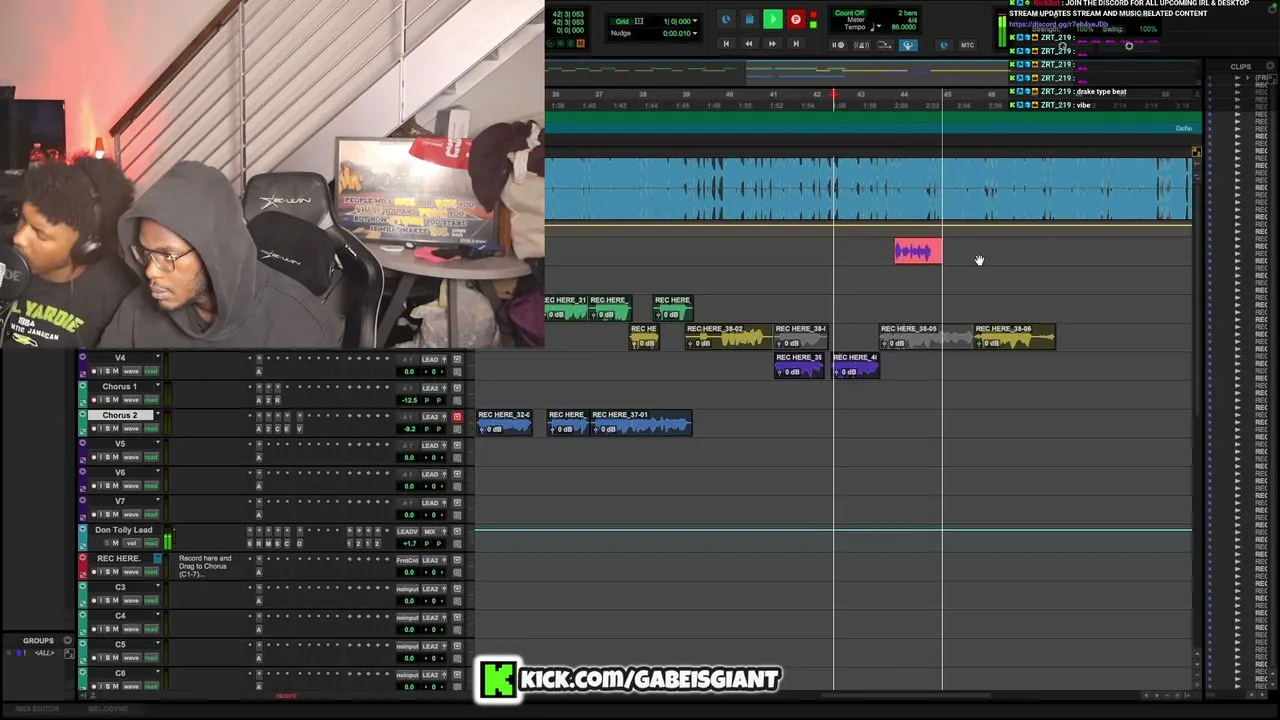Viewport: 1280px width, 720px height.
Task: Select the Don Tolly Lead track name
Action: tap(124, 530)
